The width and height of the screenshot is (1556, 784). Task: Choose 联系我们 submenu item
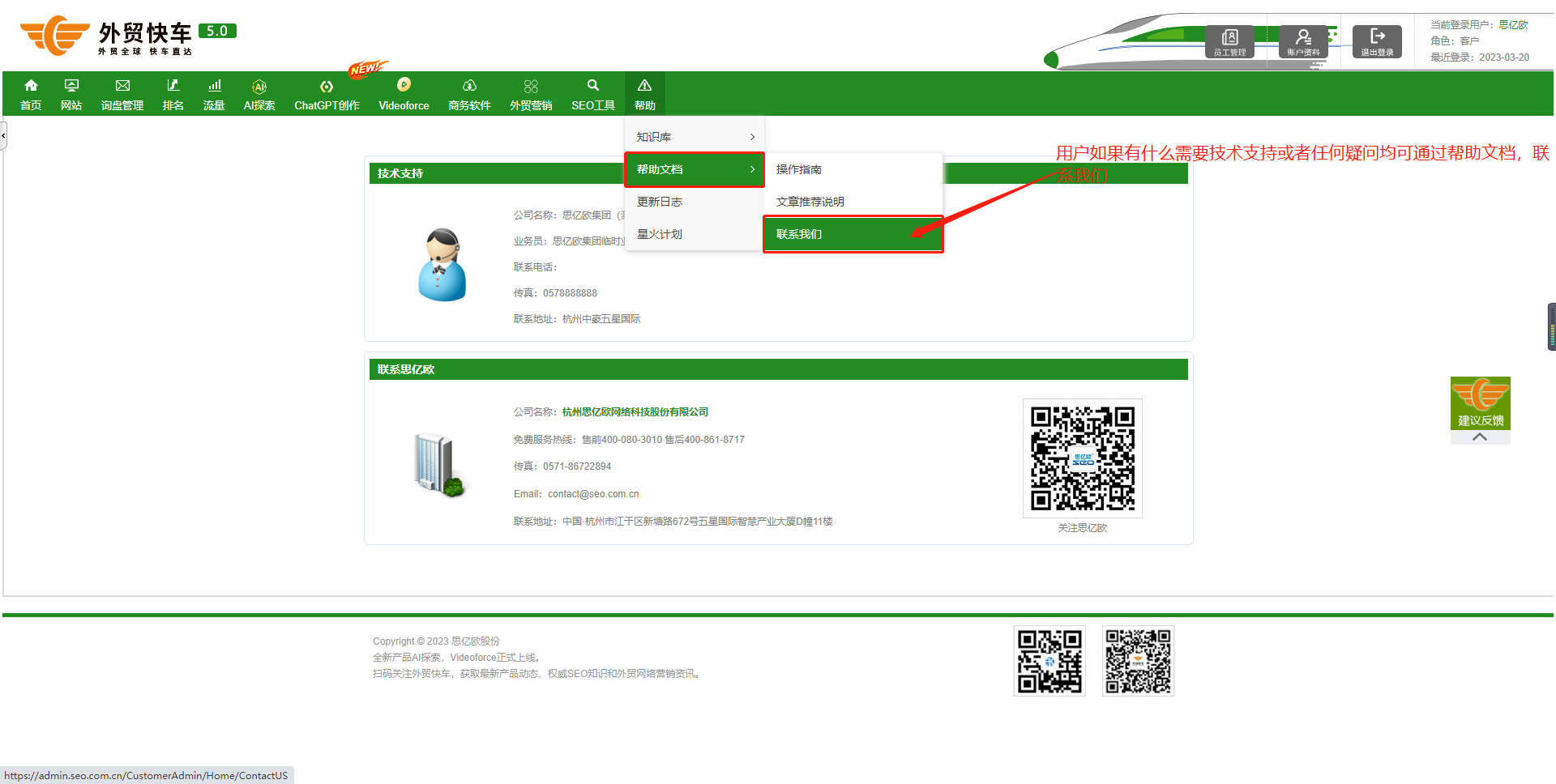pyautogui.click(x=853, y=234)
